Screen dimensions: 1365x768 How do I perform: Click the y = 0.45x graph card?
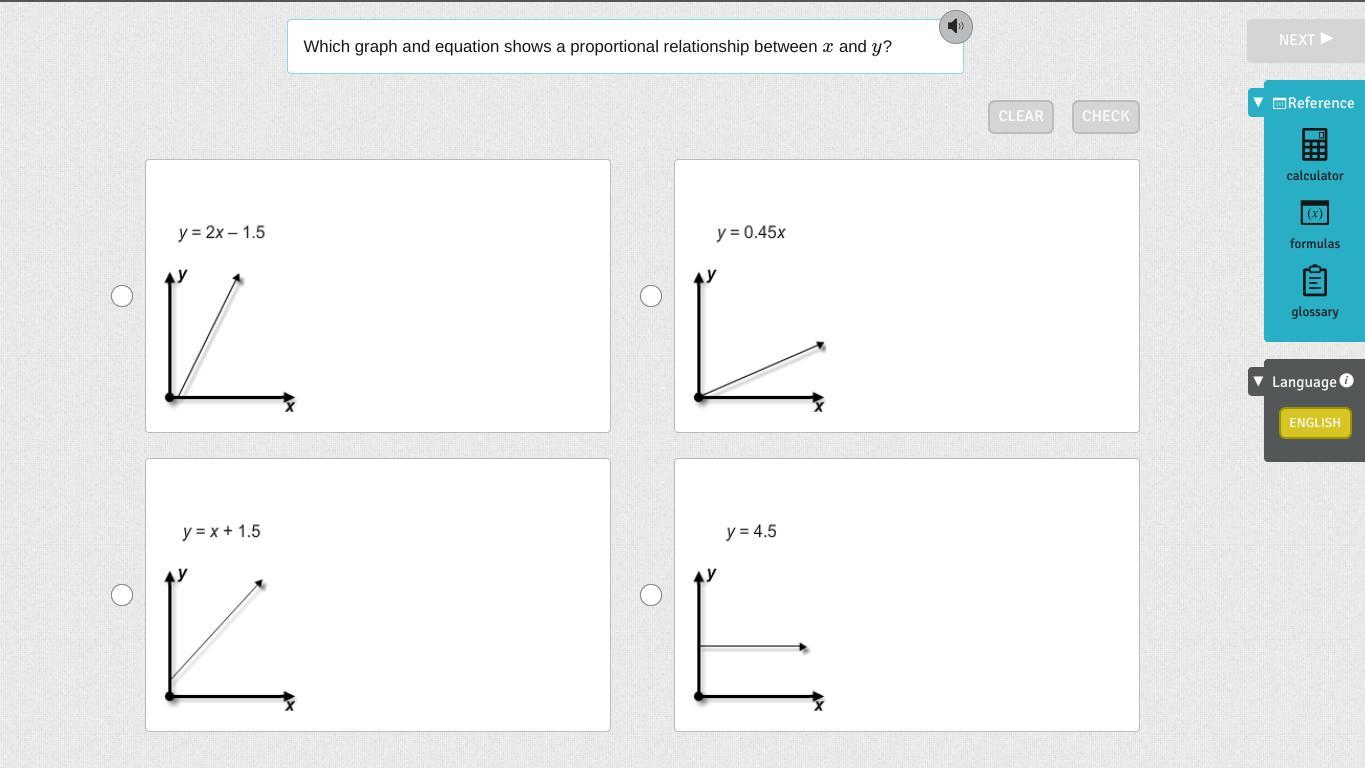point(907,296)
